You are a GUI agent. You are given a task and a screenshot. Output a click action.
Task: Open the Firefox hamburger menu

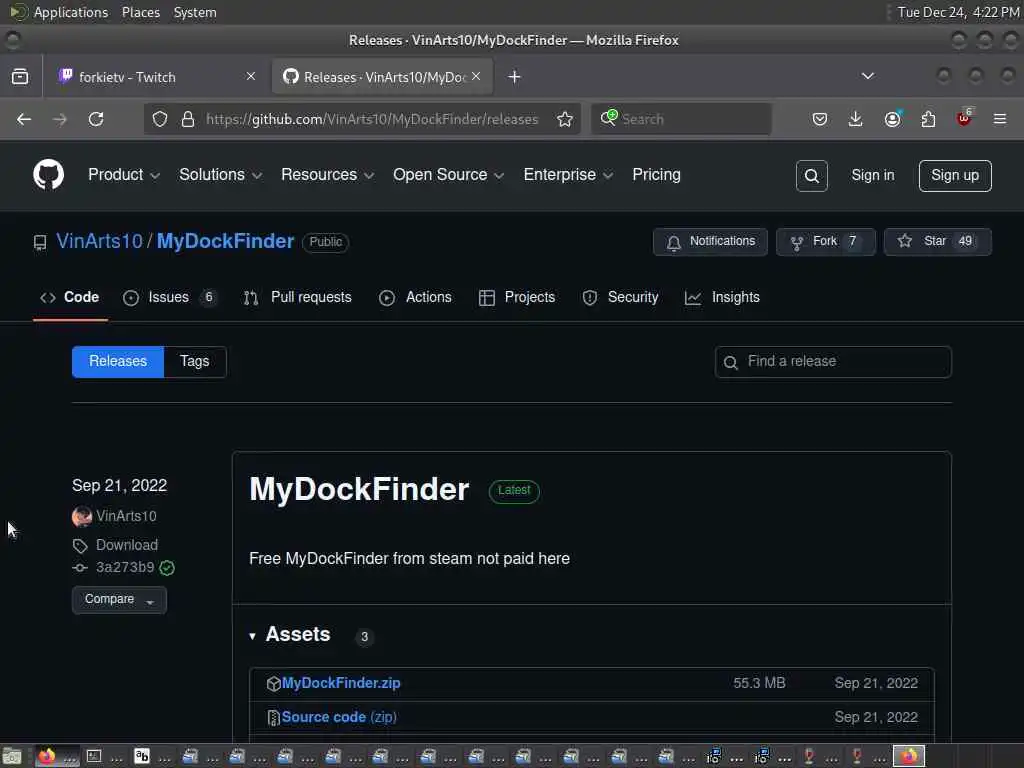(x=1000, y=119)
